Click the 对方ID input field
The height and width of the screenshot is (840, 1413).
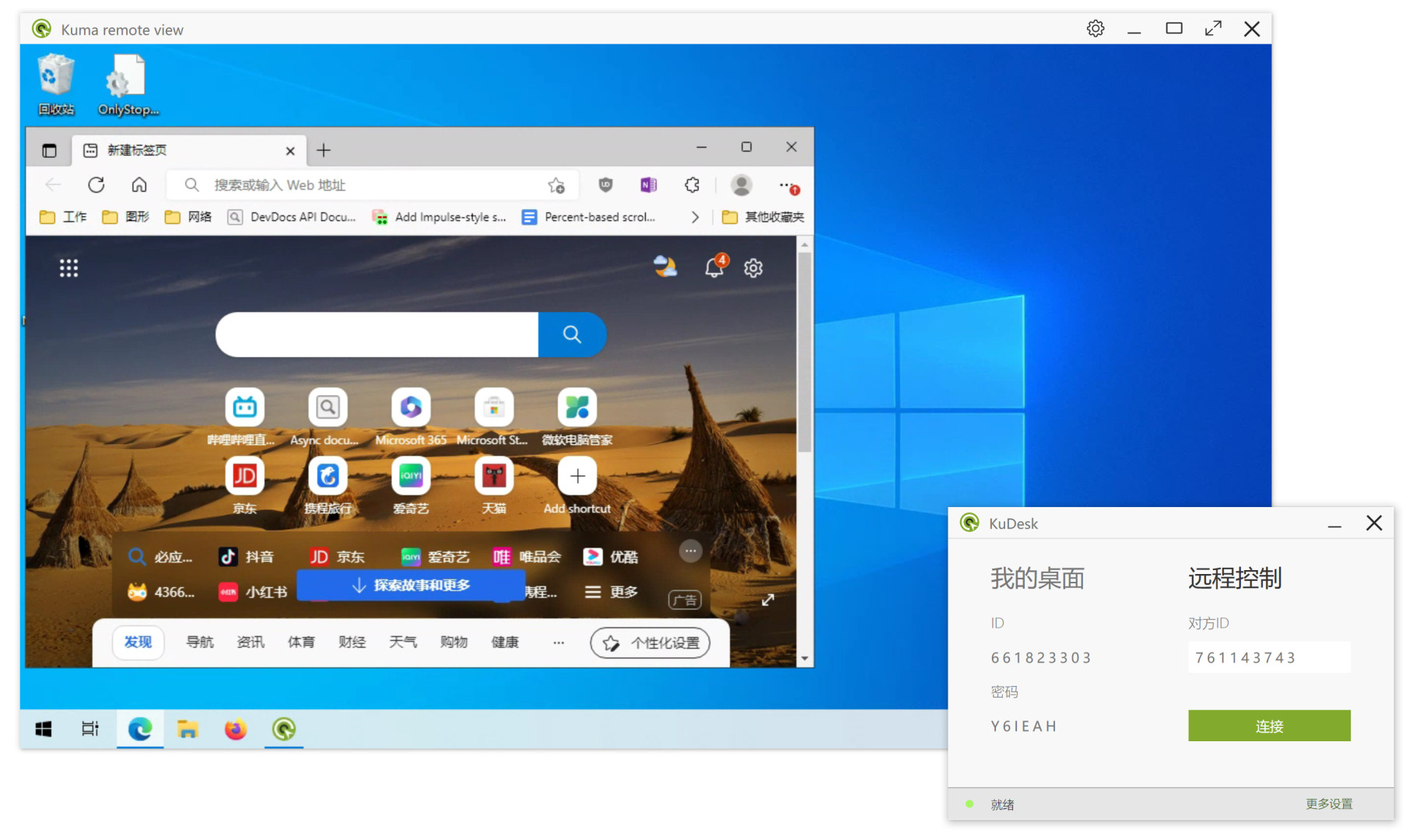[x=1269, y=658]
